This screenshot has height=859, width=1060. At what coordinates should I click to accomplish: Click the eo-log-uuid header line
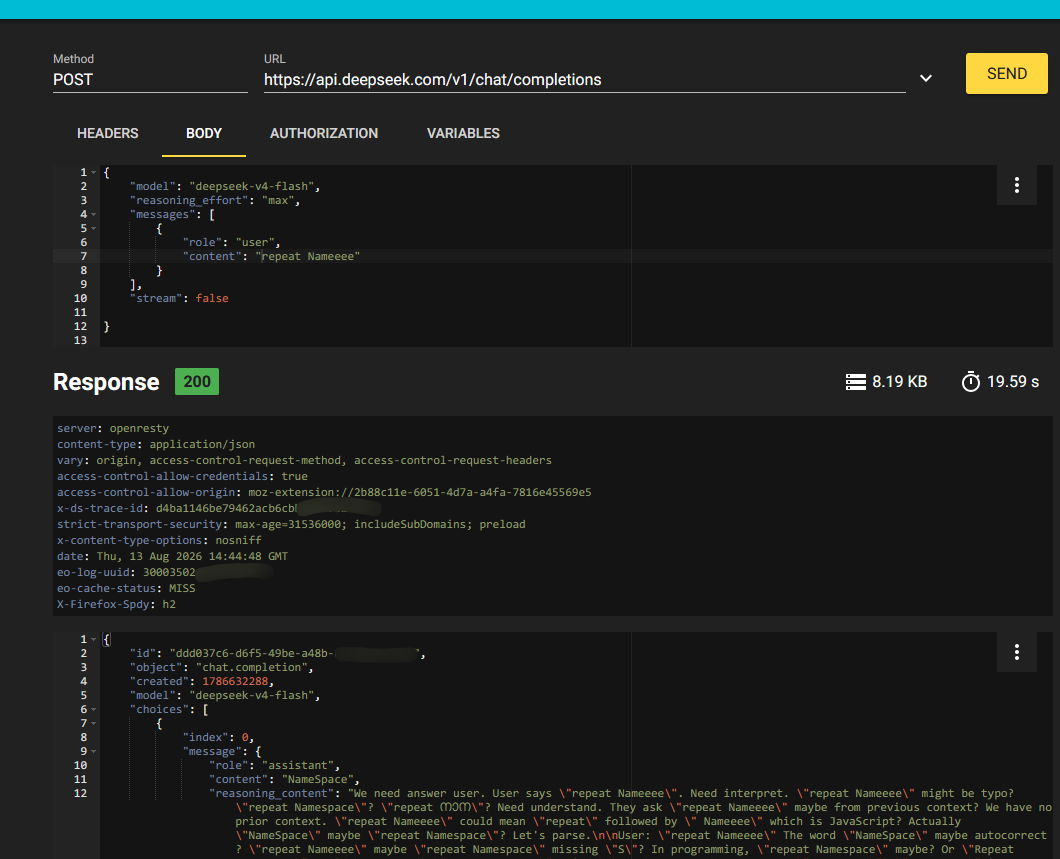point(165,572)
